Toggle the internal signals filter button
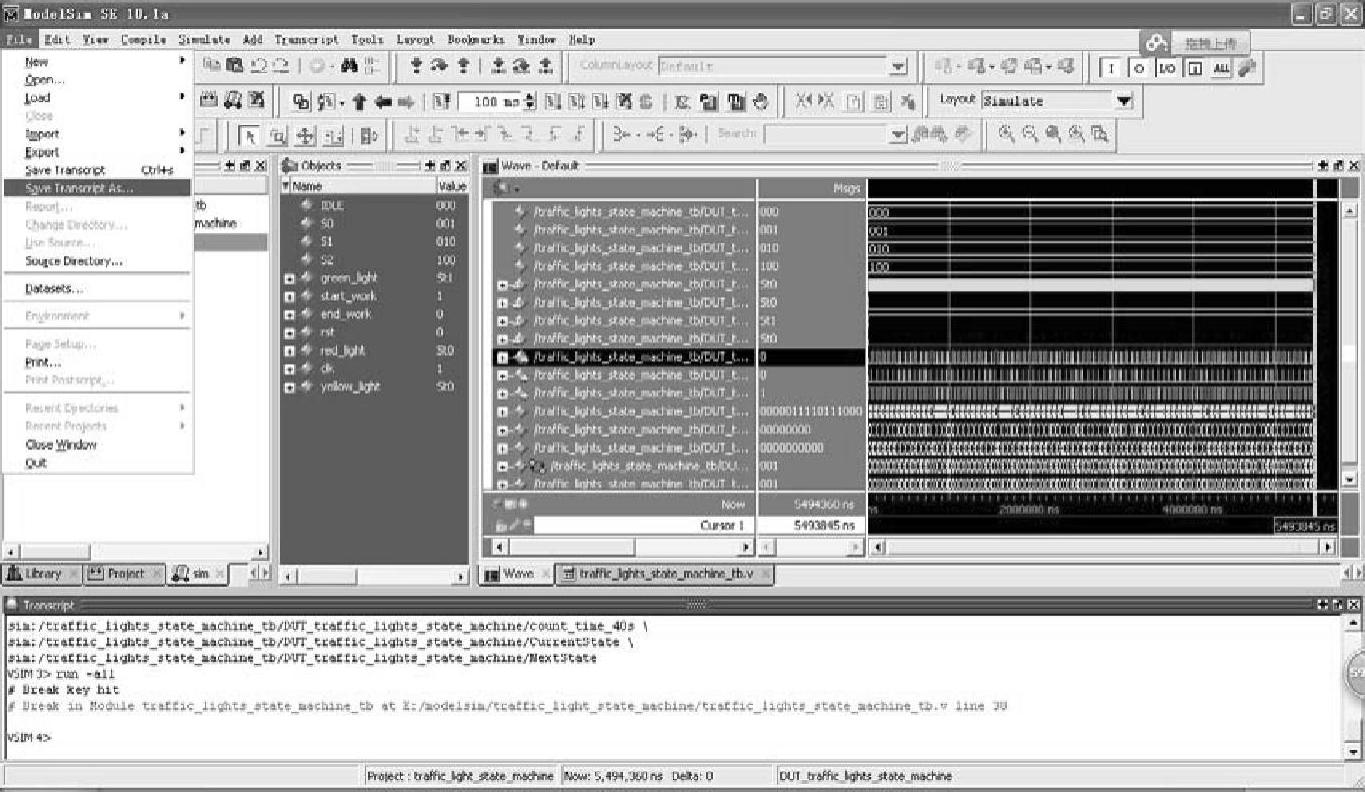Viewport: 1365px width, 792px height. (1194, 68)
